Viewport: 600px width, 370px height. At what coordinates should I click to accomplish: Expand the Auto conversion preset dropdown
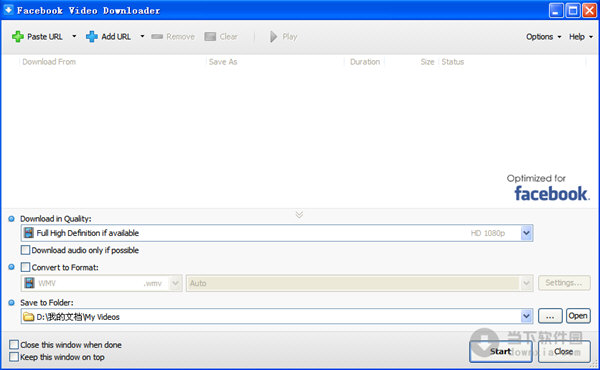click(526, 284)
